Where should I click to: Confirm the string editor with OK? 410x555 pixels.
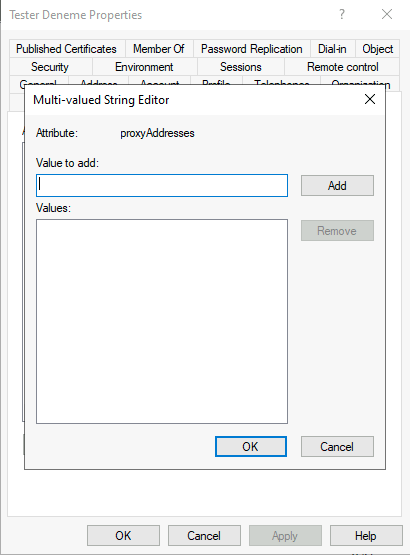click(251, 446)
